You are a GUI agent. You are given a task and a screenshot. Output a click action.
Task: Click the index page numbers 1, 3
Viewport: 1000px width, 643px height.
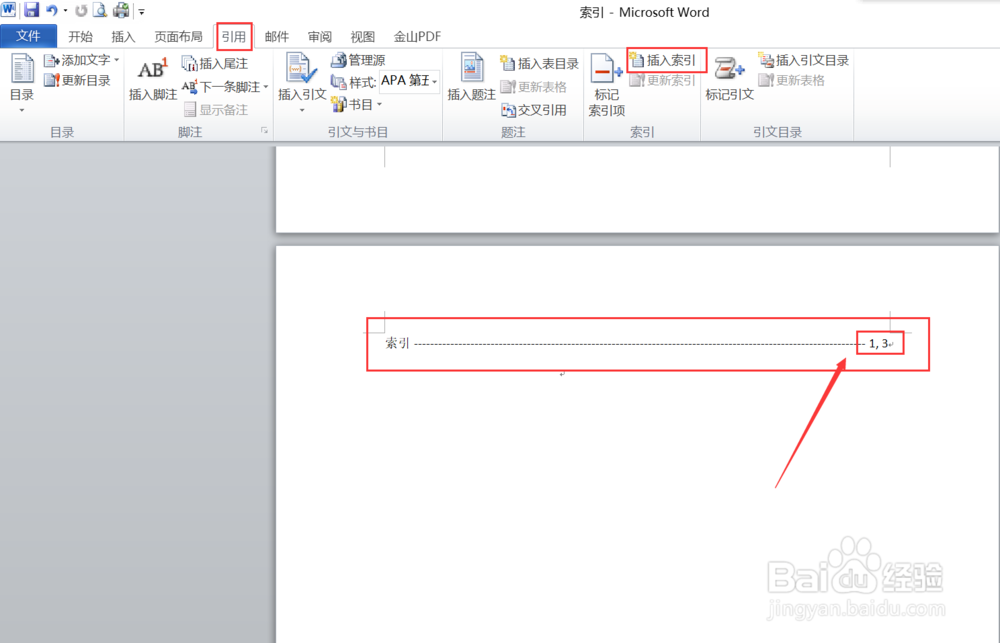click(878, 344)
